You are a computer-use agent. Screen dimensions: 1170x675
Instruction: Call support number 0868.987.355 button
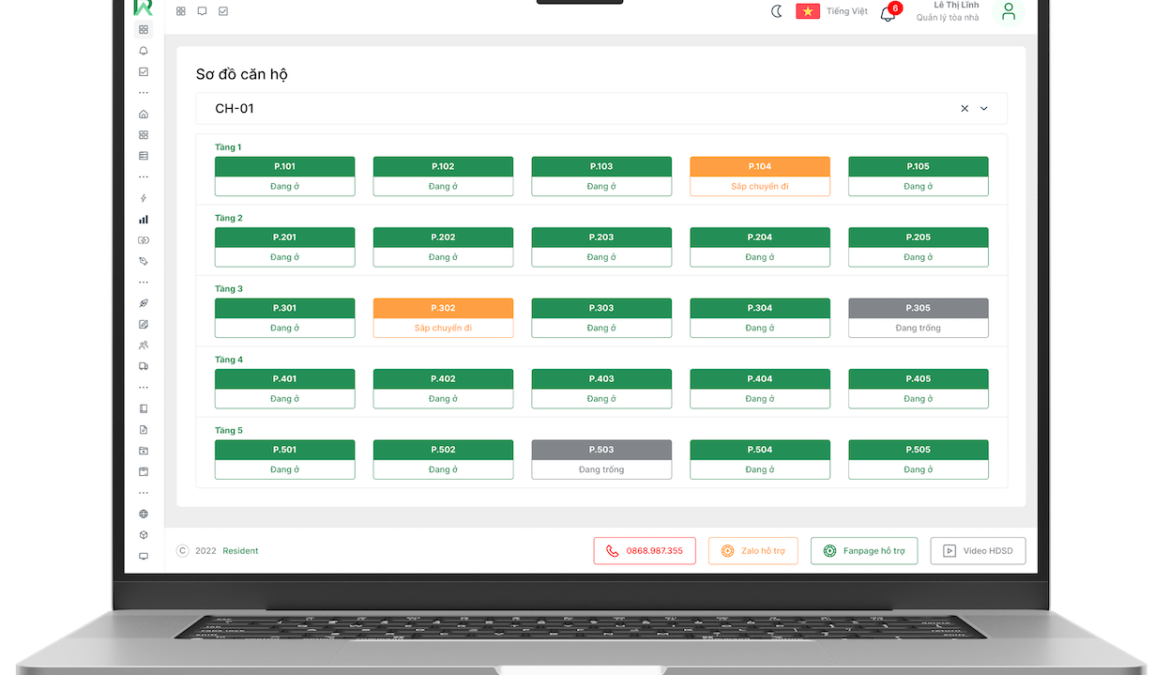point(644,551)
